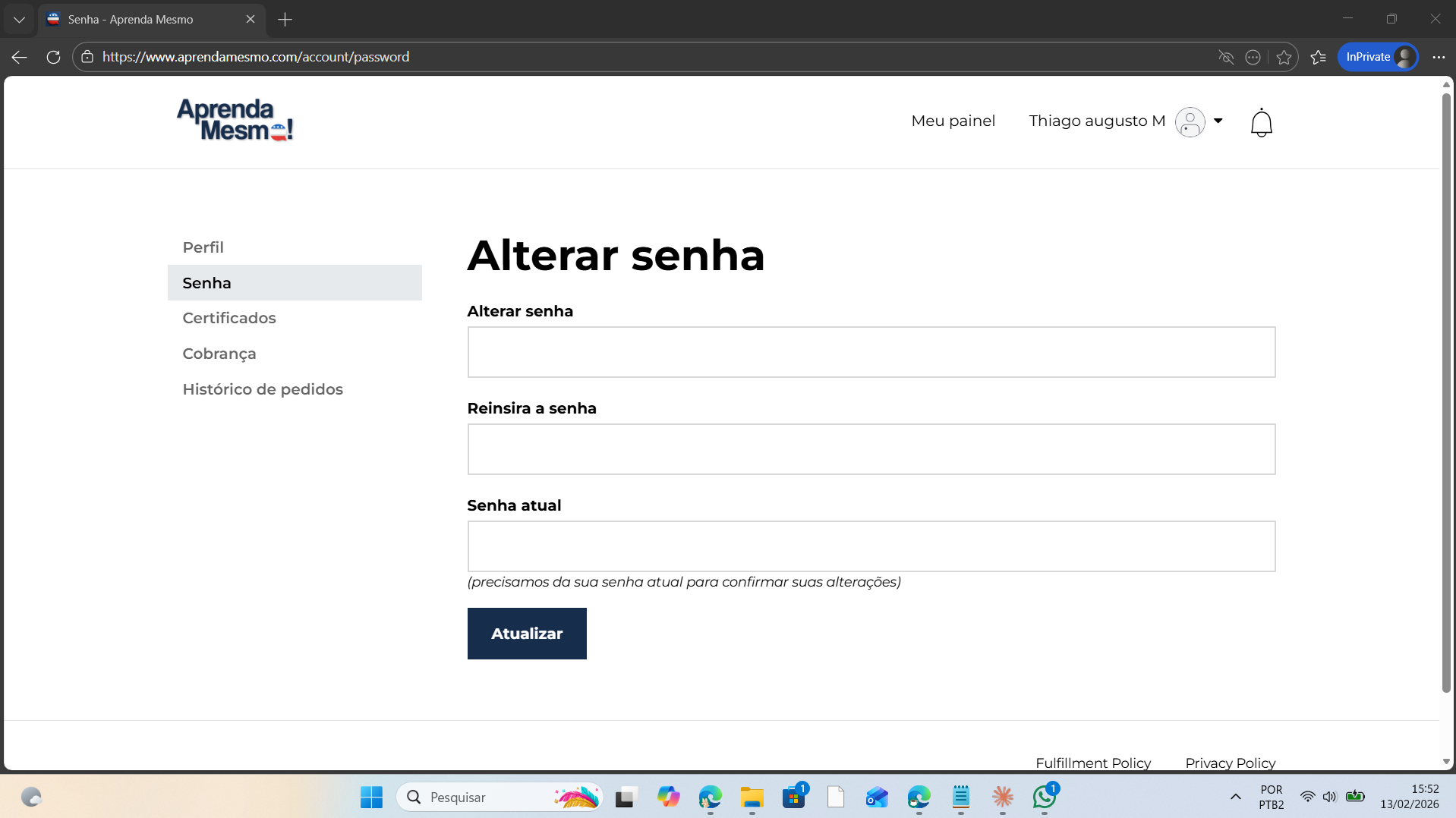
Task: Click the Aprenda Mesmo logo
Action: click(x=235, y=120)
